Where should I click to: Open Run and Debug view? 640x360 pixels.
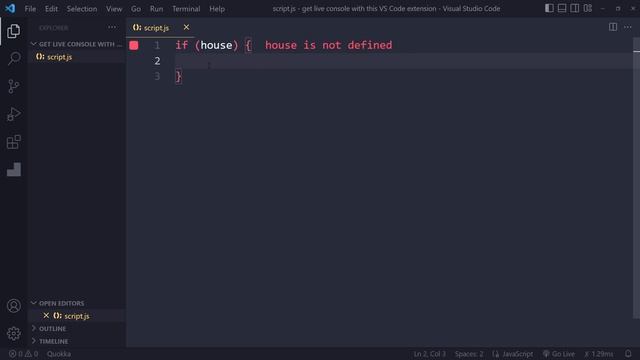(x=13, y=114)
